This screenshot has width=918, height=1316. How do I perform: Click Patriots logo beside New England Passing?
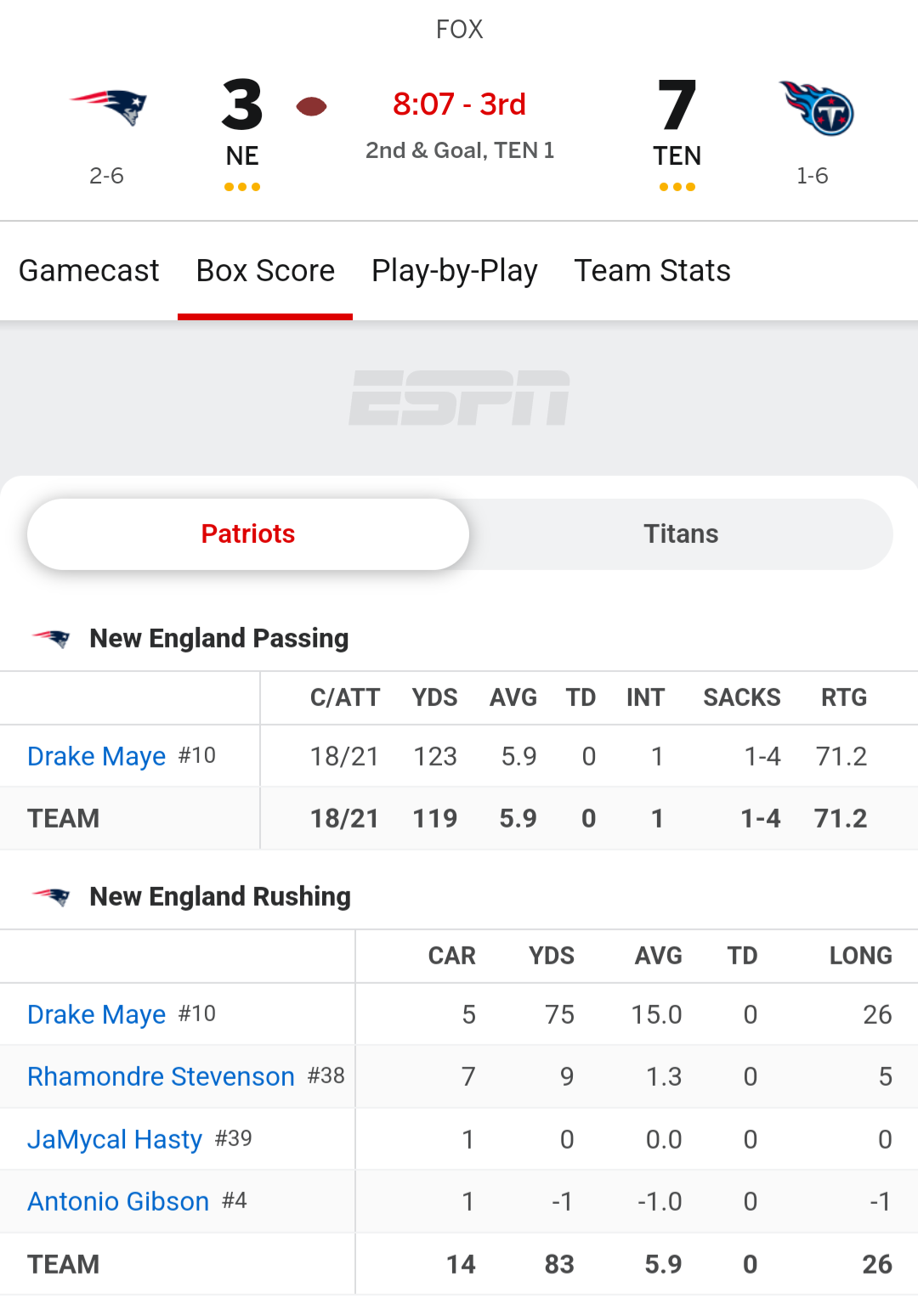51,638
